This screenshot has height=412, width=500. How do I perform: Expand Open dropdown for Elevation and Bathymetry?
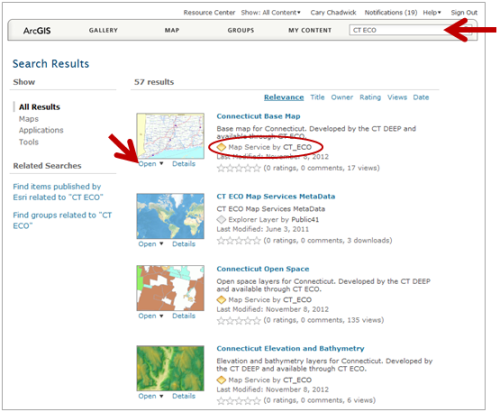tap(151, 396)
